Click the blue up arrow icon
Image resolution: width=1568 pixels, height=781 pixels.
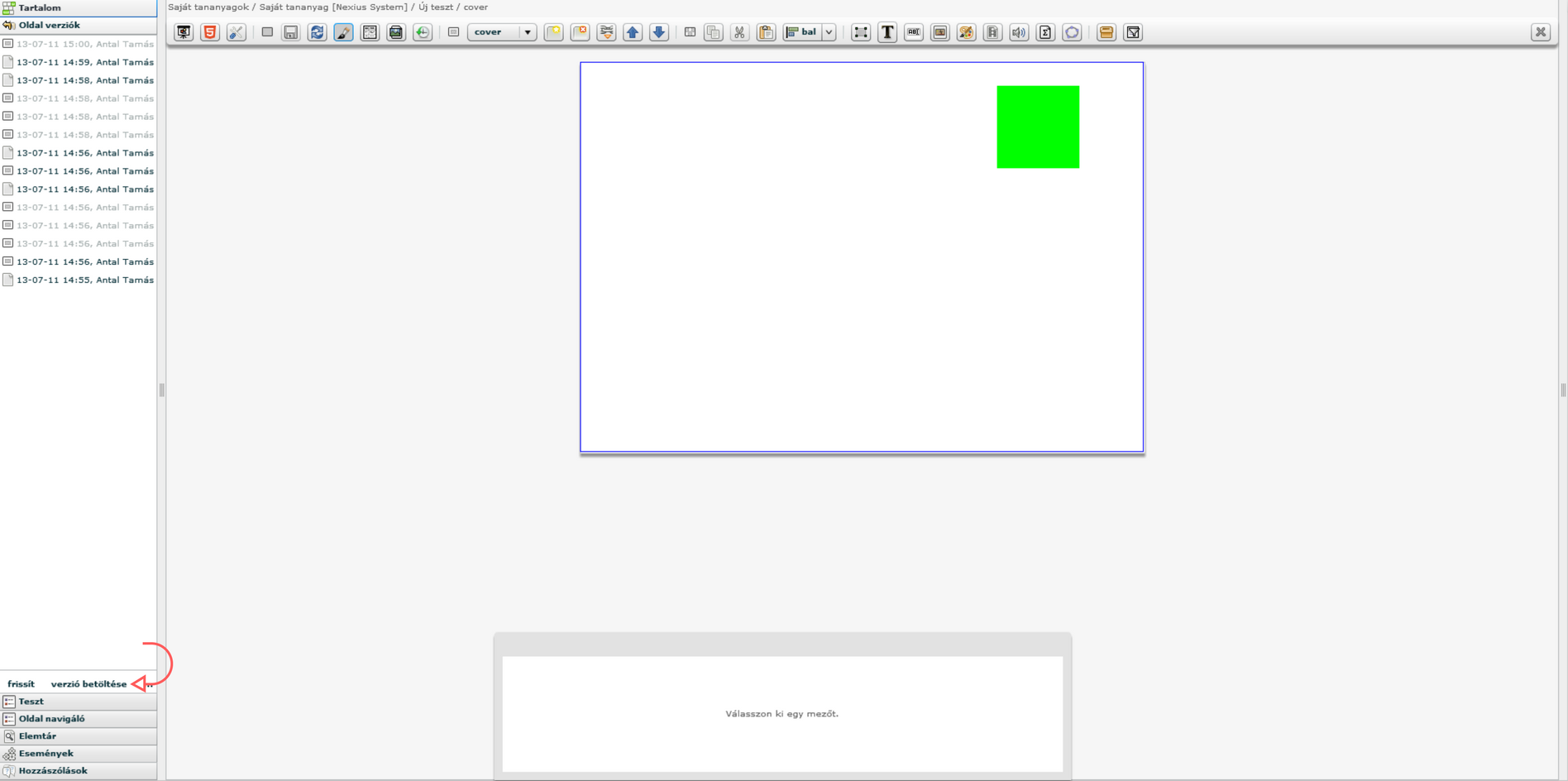coord(633,32)
